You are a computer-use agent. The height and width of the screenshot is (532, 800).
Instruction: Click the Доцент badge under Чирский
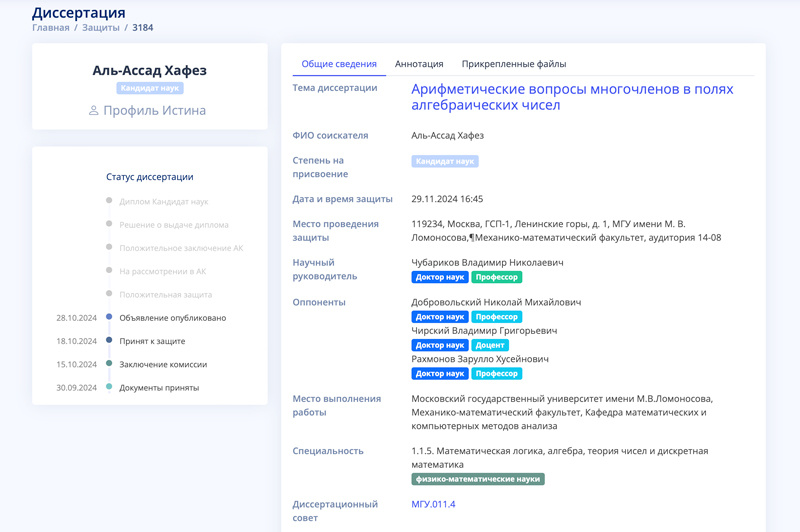[490, 345]
